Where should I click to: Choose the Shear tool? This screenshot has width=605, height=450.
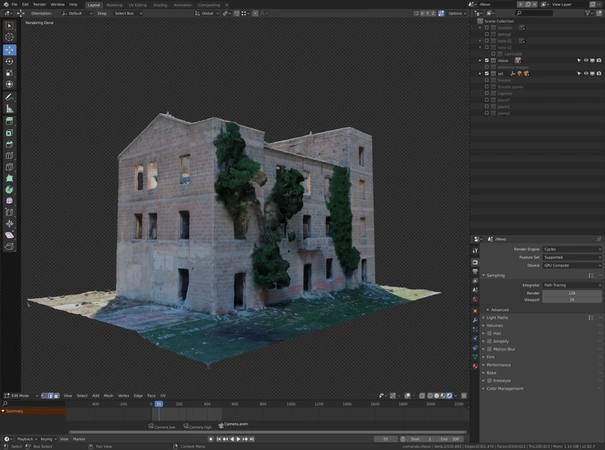[x=9, y=235]
